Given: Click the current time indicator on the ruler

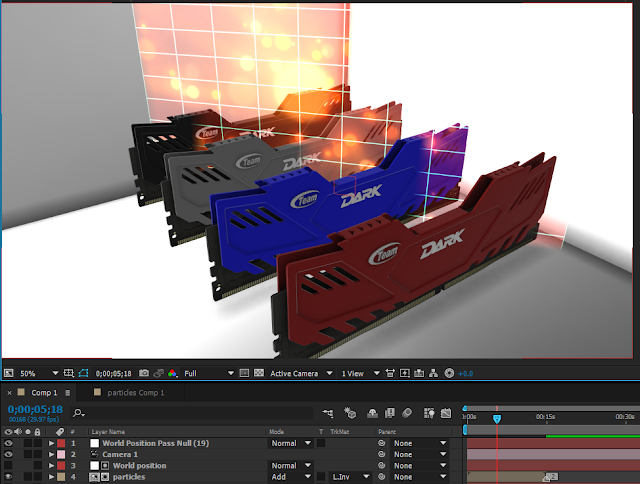Looking at the screenshot, I should click(497, 419).
